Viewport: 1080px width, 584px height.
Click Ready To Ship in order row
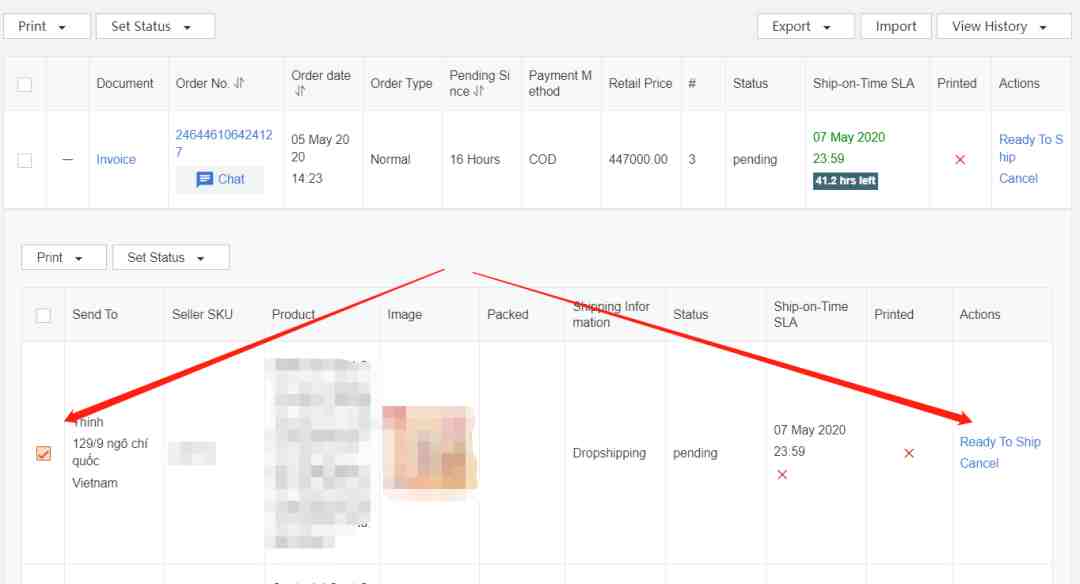[1030, 148]
